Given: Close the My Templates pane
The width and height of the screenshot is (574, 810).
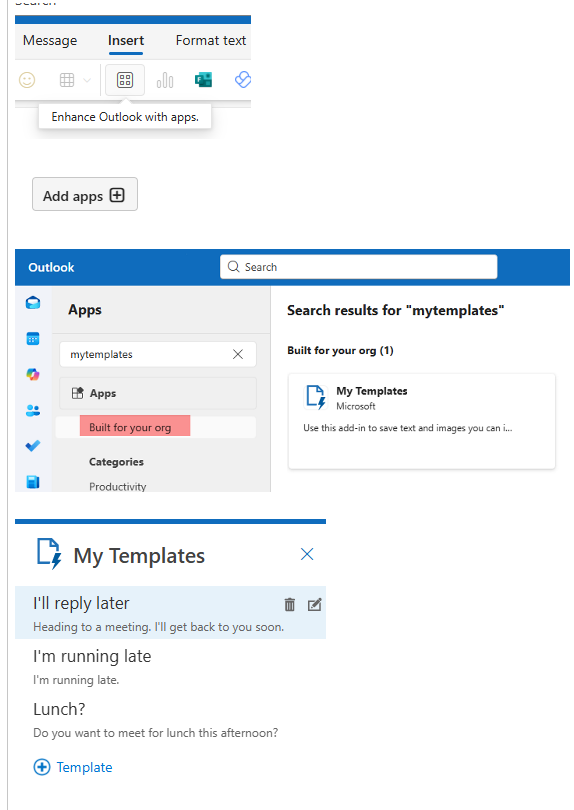Looking at the screenshot, I should coord(307,554).
